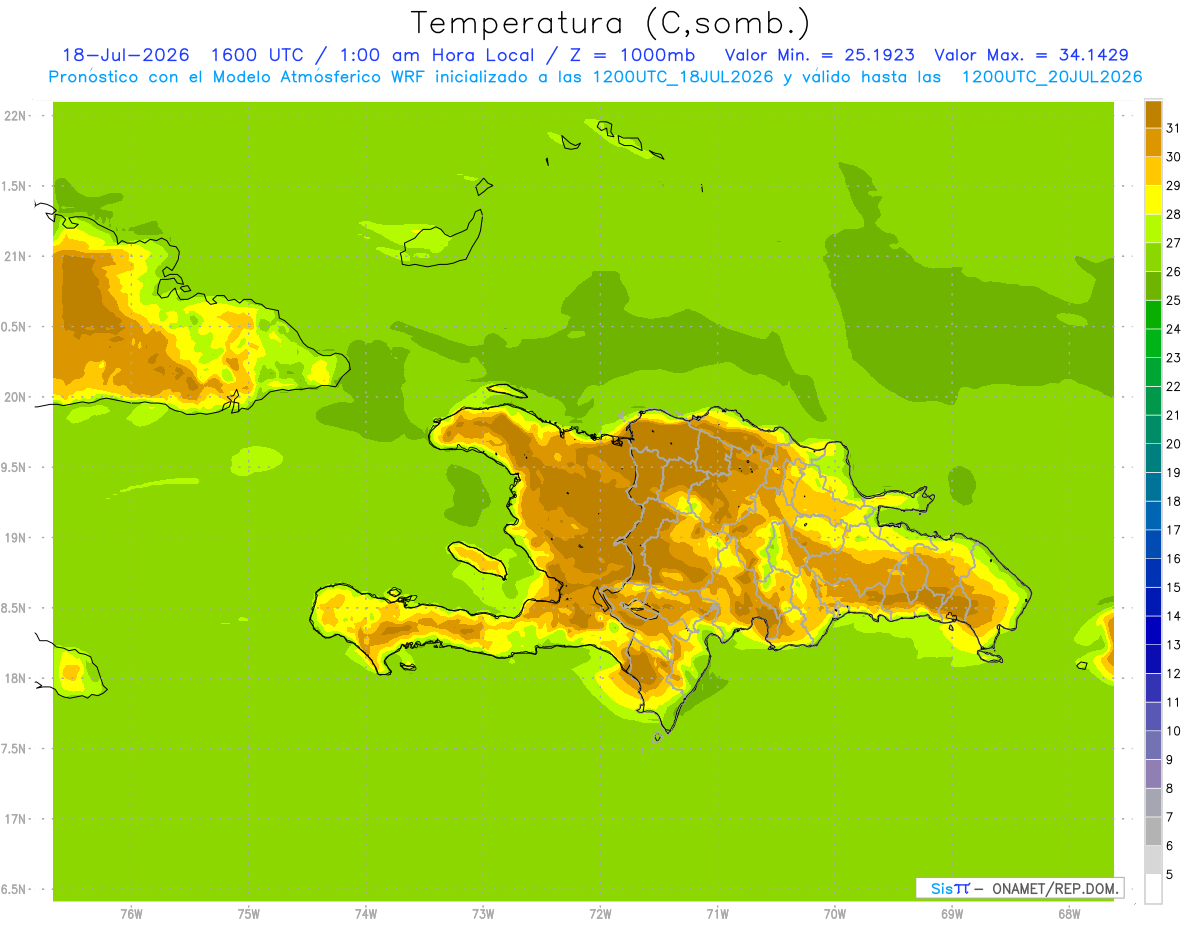Click the title 'Temperatura (C,somb.)'
The image size is (1200, 927).
(x=610, y=24)
